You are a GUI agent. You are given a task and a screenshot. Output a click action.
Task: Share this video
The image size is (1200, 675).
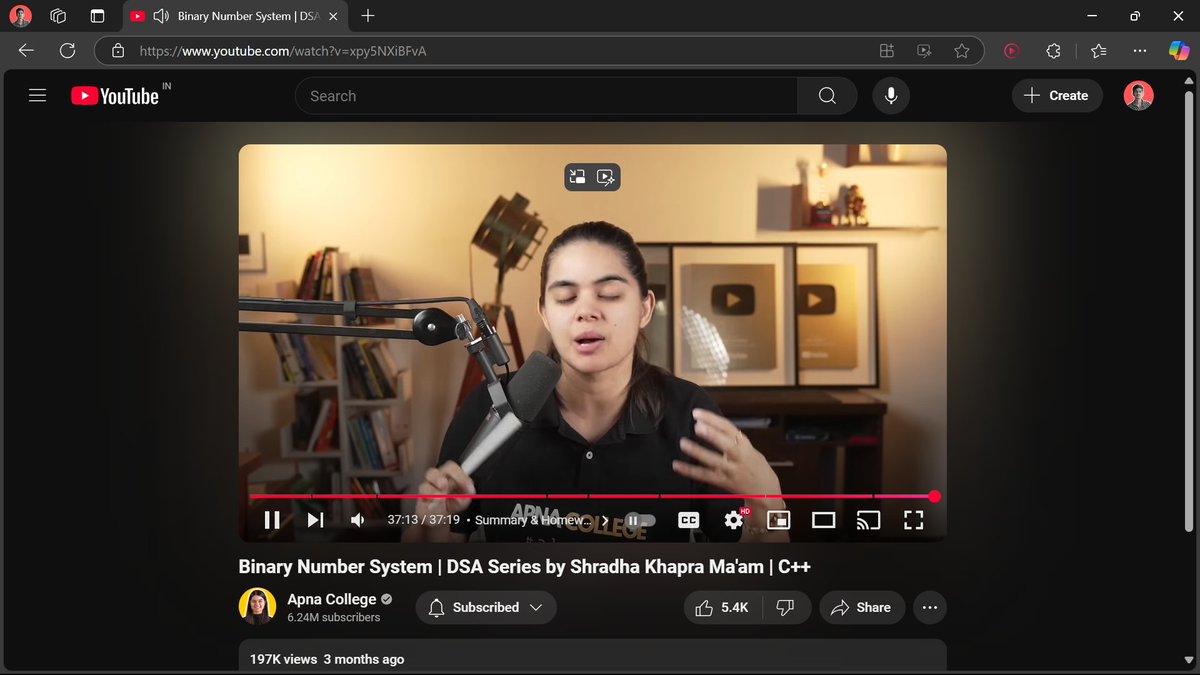(x=862, y=607)
